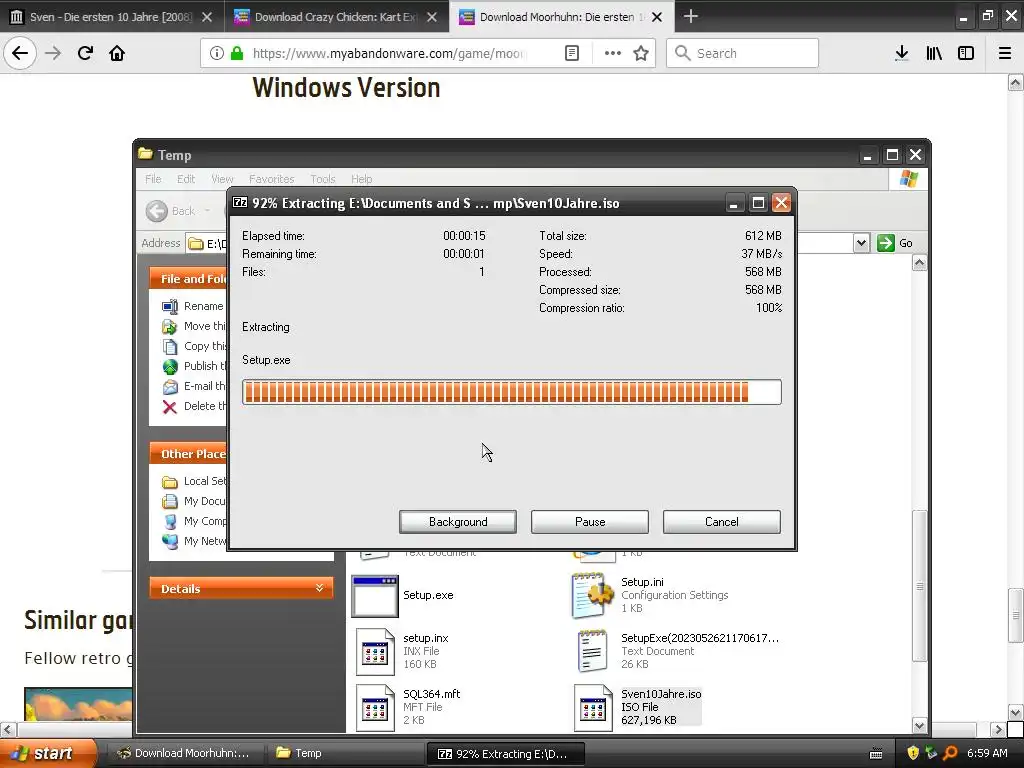The height and width of the screenshot is (768, 1024).
Task: Bookmark this page with star icon
Action: click(x=641, y=53)
